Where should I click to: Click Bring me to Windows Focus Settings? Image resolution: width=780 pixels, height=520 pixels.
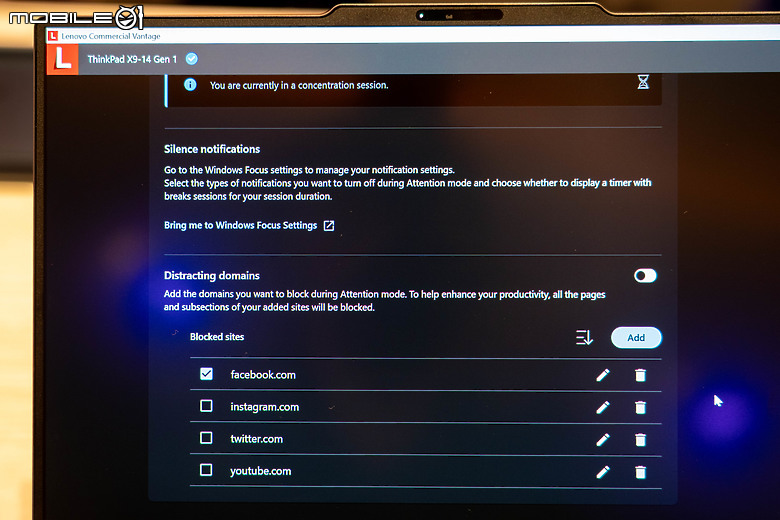(240, 225)
